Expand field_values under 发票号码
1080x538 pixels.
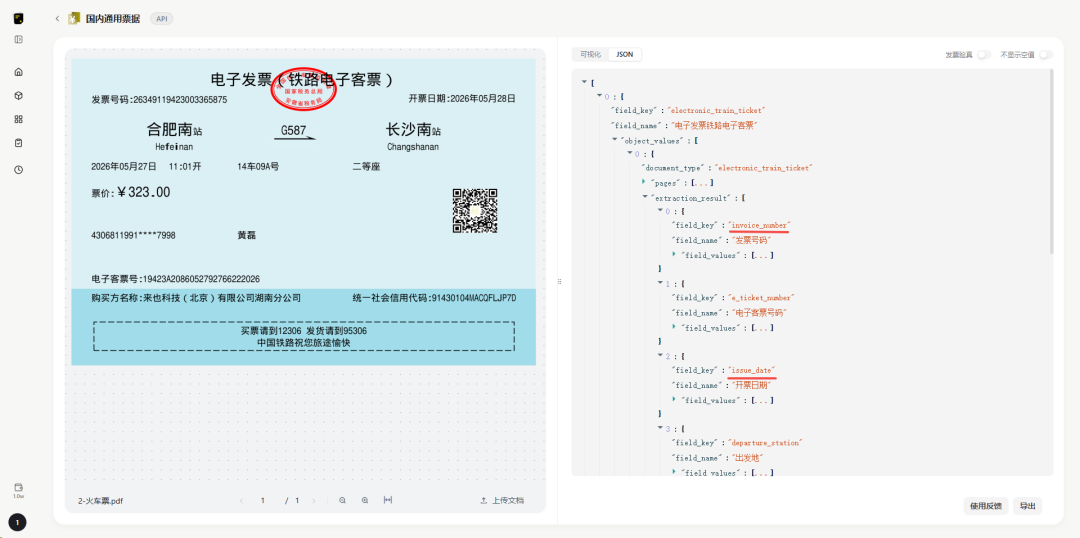coord(674,255)
